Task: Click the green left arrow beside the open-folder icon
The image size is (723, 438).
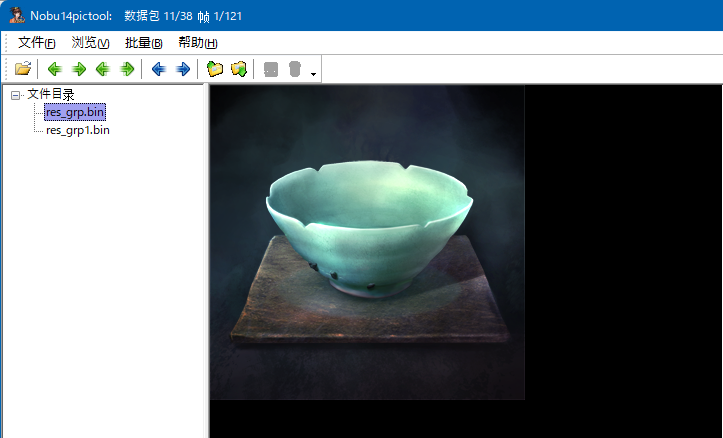Action: click(x=54, y=69)
